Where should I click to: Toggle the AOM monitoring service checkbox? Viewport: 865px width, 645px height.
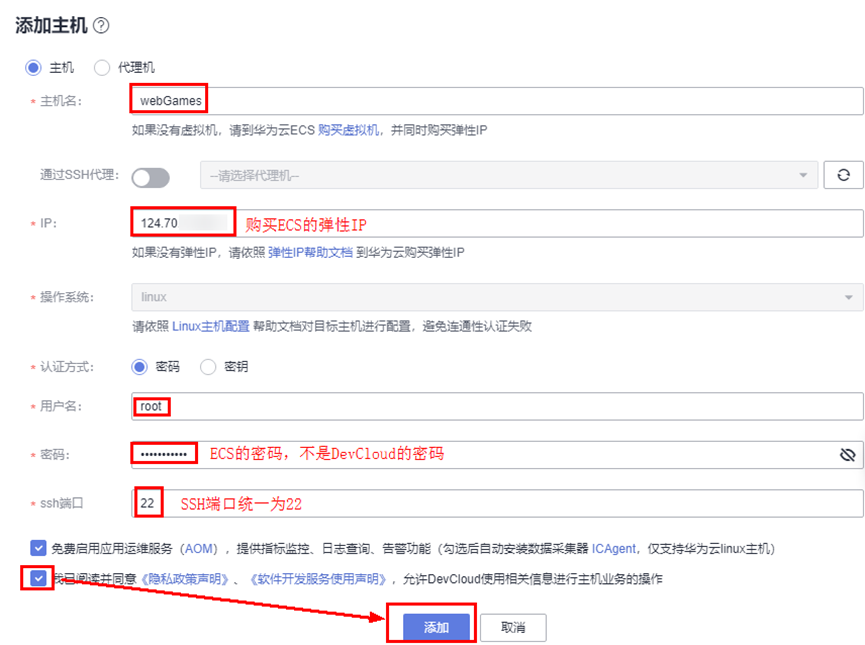(38, 548)
